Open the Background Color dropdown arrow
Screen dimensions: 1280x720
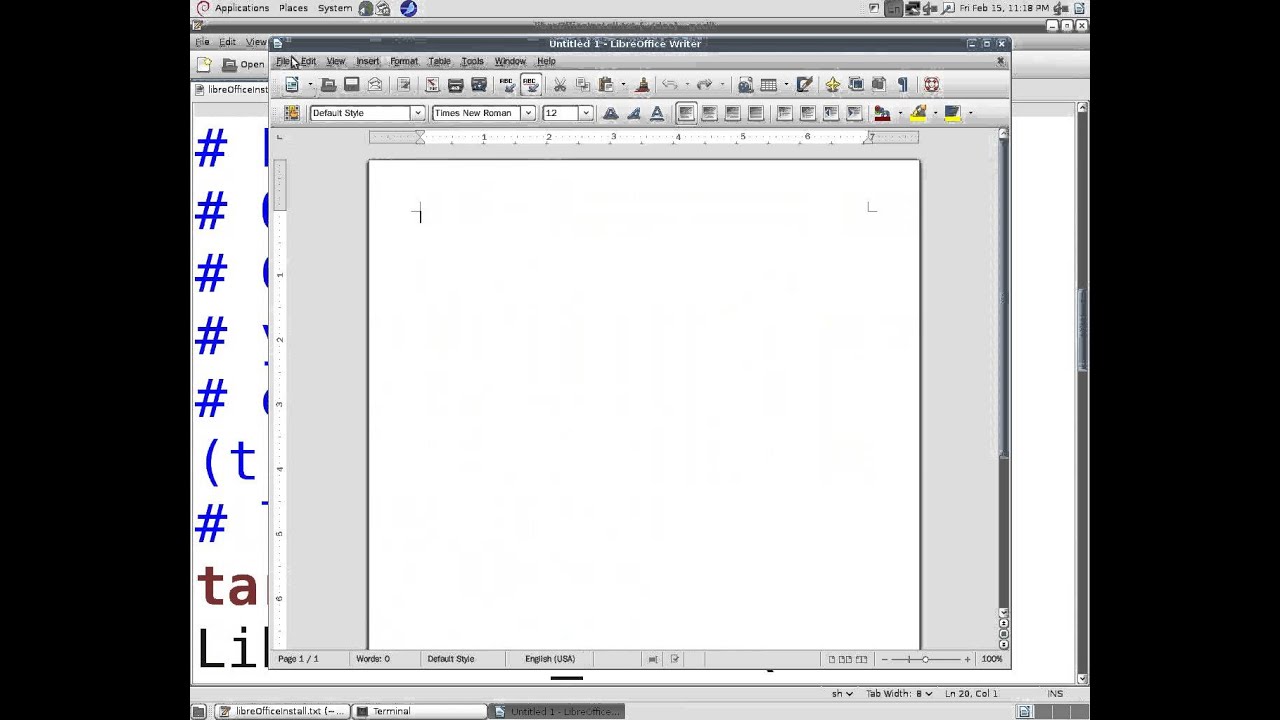[970, 113]
